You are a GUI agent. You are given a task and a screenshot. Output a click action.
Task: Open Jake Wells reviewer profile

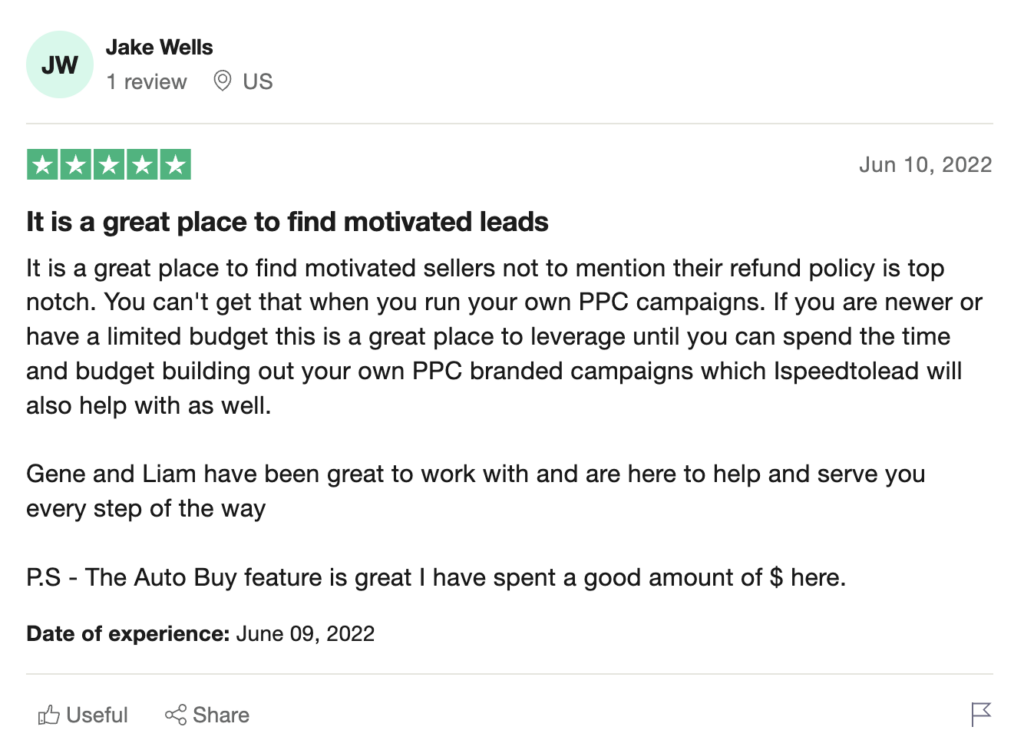point(159,47)
